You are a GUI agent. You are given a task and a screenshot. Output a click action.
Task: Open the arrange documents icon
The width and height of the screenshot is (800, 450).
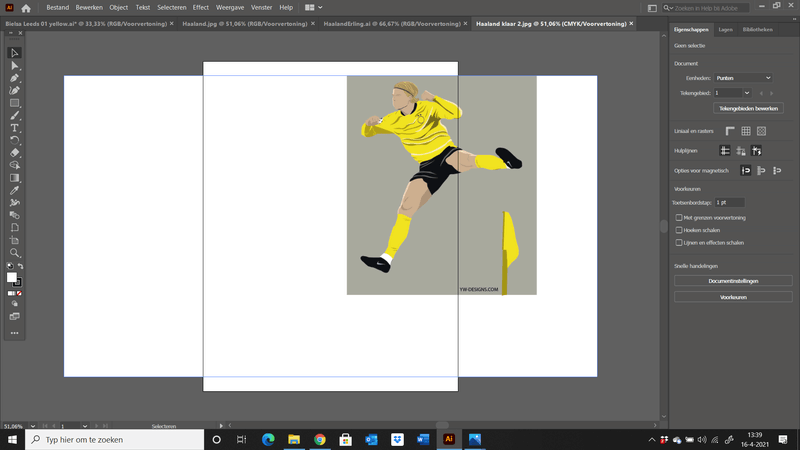(310, 8)
